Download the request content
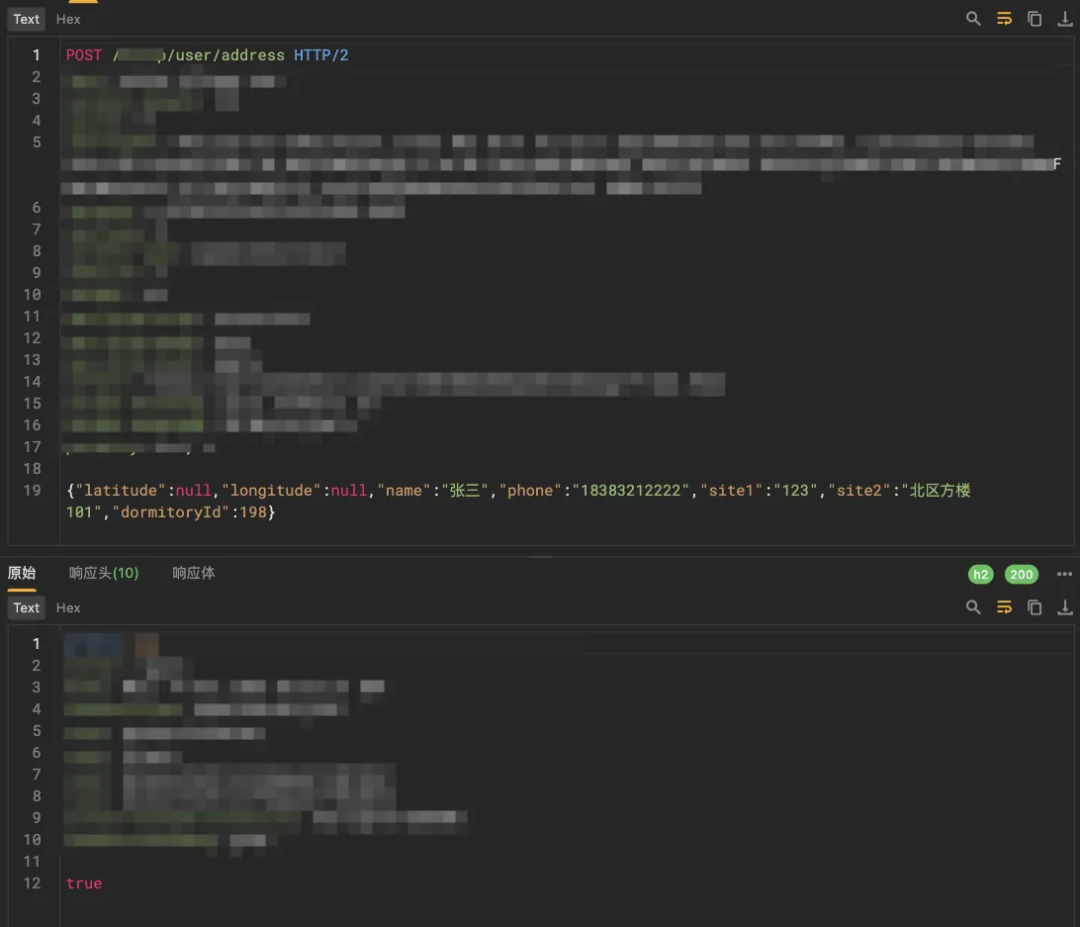This screenshot has height=927, width=1080. tap(1065, 19)
